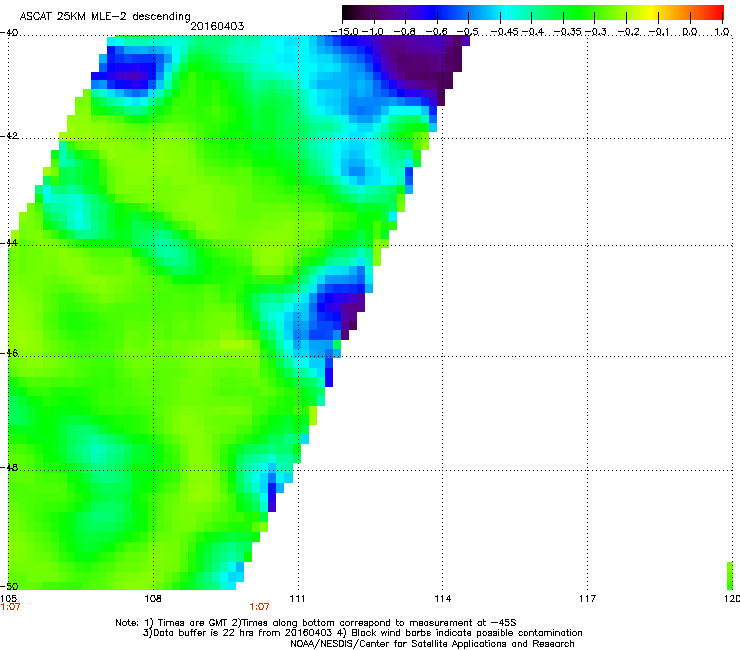Click the -50 latitude axis label

coord(9,587)
